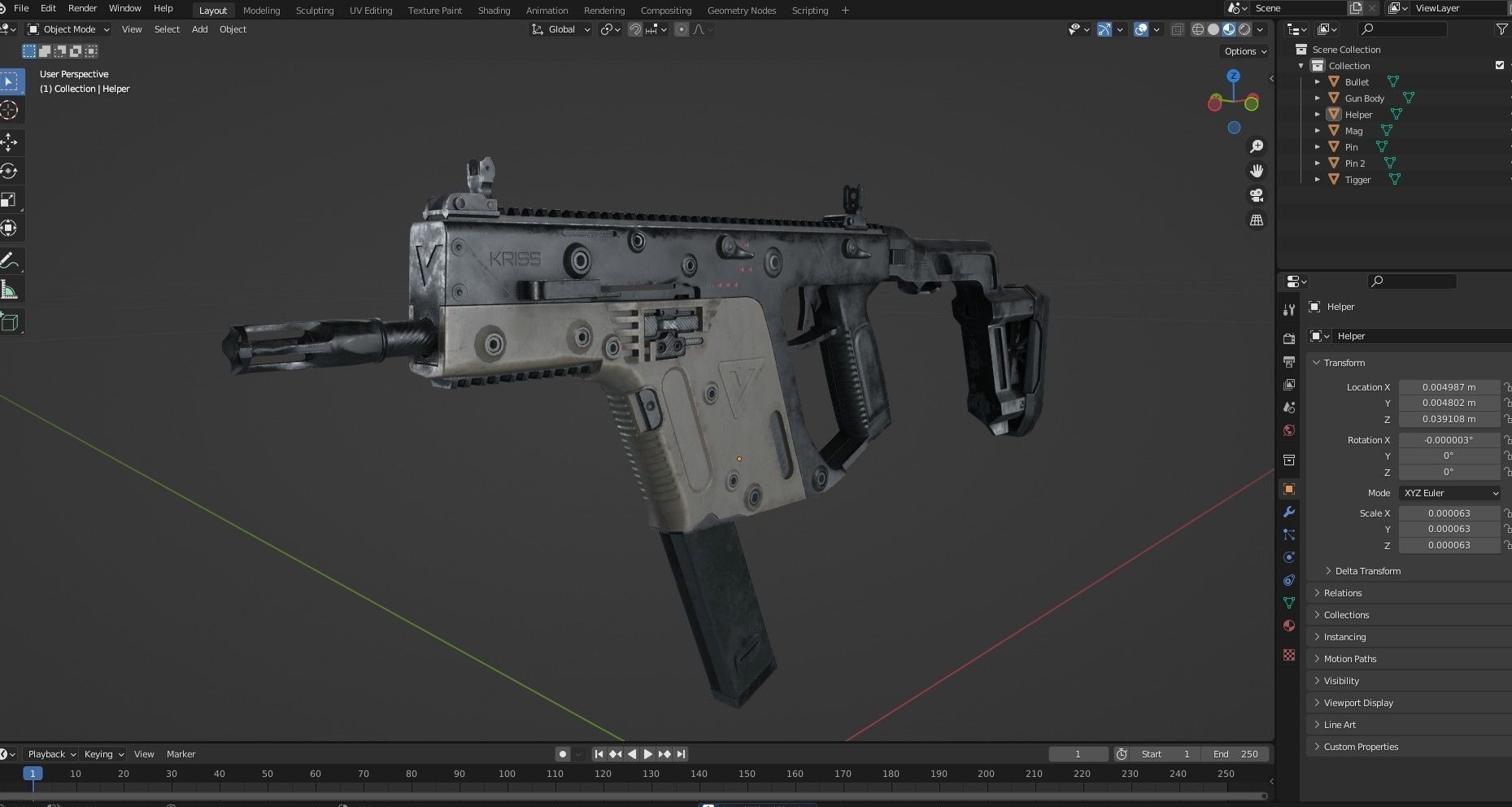Select the Annotate tool
Image resolution: width=1512 pixels, height=807 pixels.
point(10,261)
